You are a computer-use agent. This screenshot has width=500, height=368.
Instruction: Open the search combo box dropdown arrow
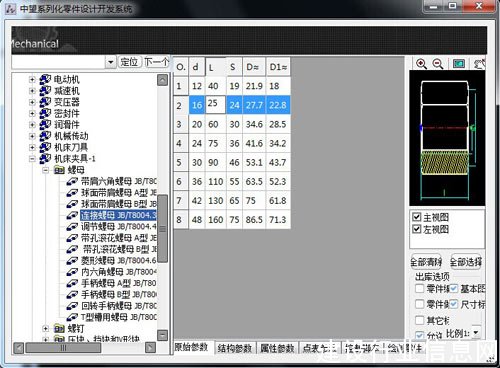tap(110, 62)
